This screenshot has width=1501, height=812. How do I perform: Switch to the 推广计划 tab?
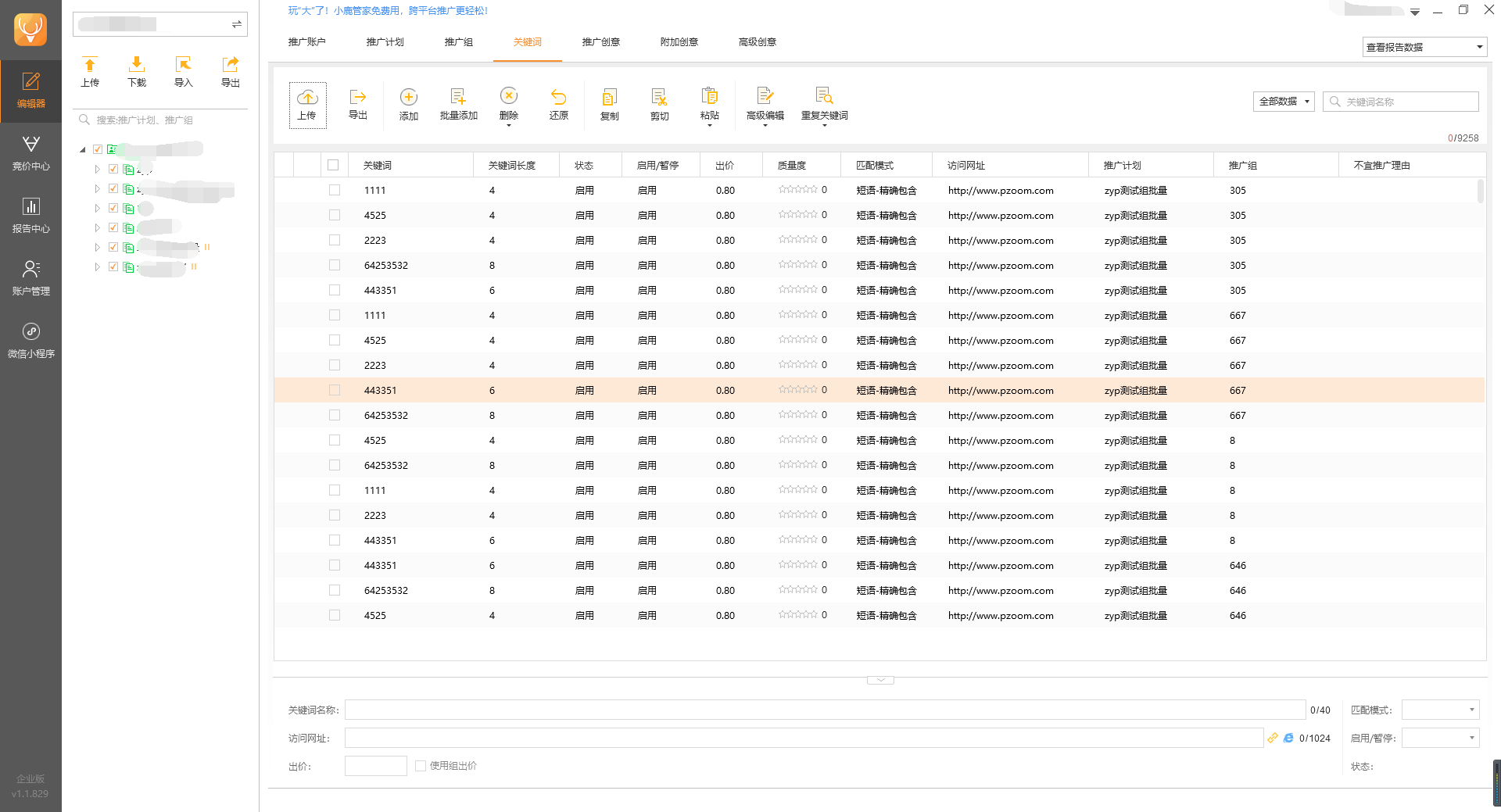[385, 42]
